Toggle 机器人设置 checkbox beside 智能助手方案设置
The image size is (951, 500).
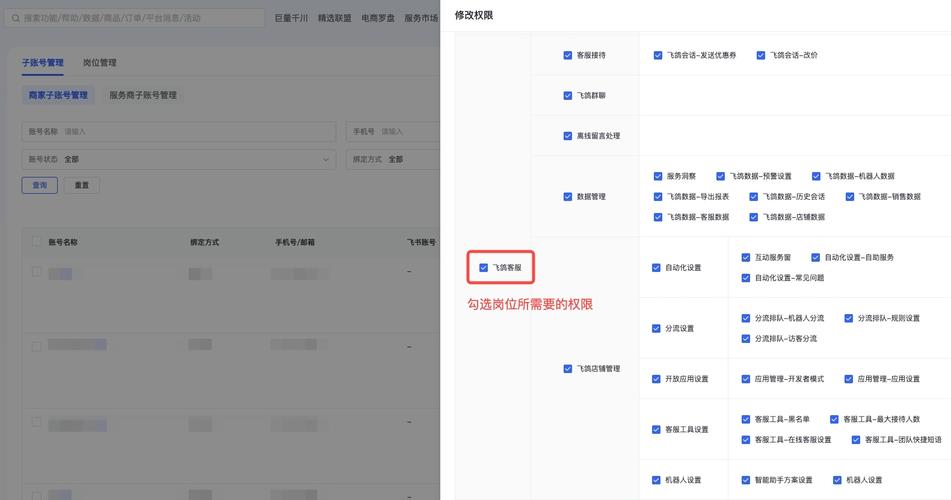click(838, 480)
